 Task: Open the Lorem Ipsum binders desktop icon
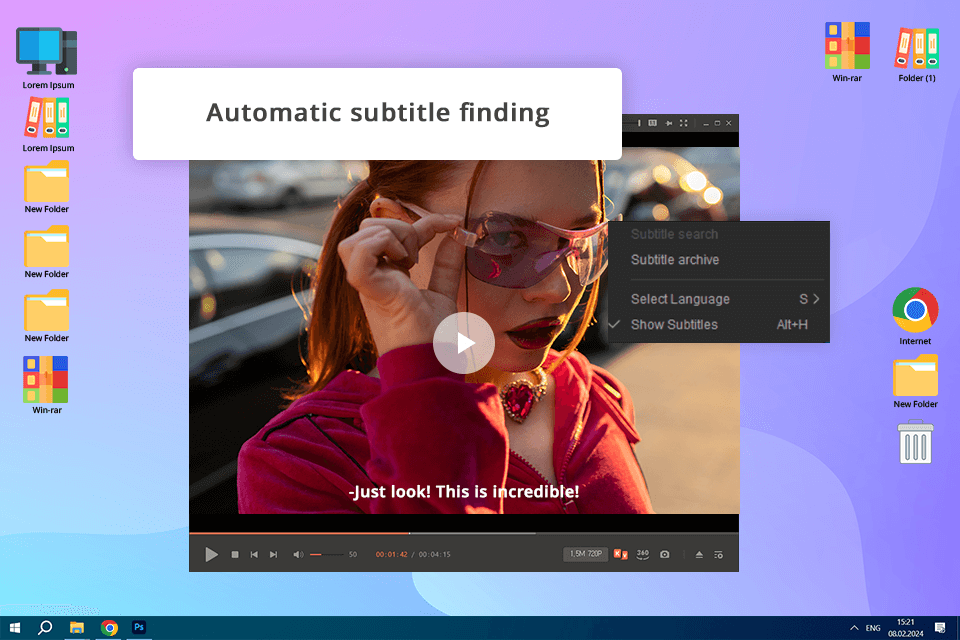click(x=48, y=124)
